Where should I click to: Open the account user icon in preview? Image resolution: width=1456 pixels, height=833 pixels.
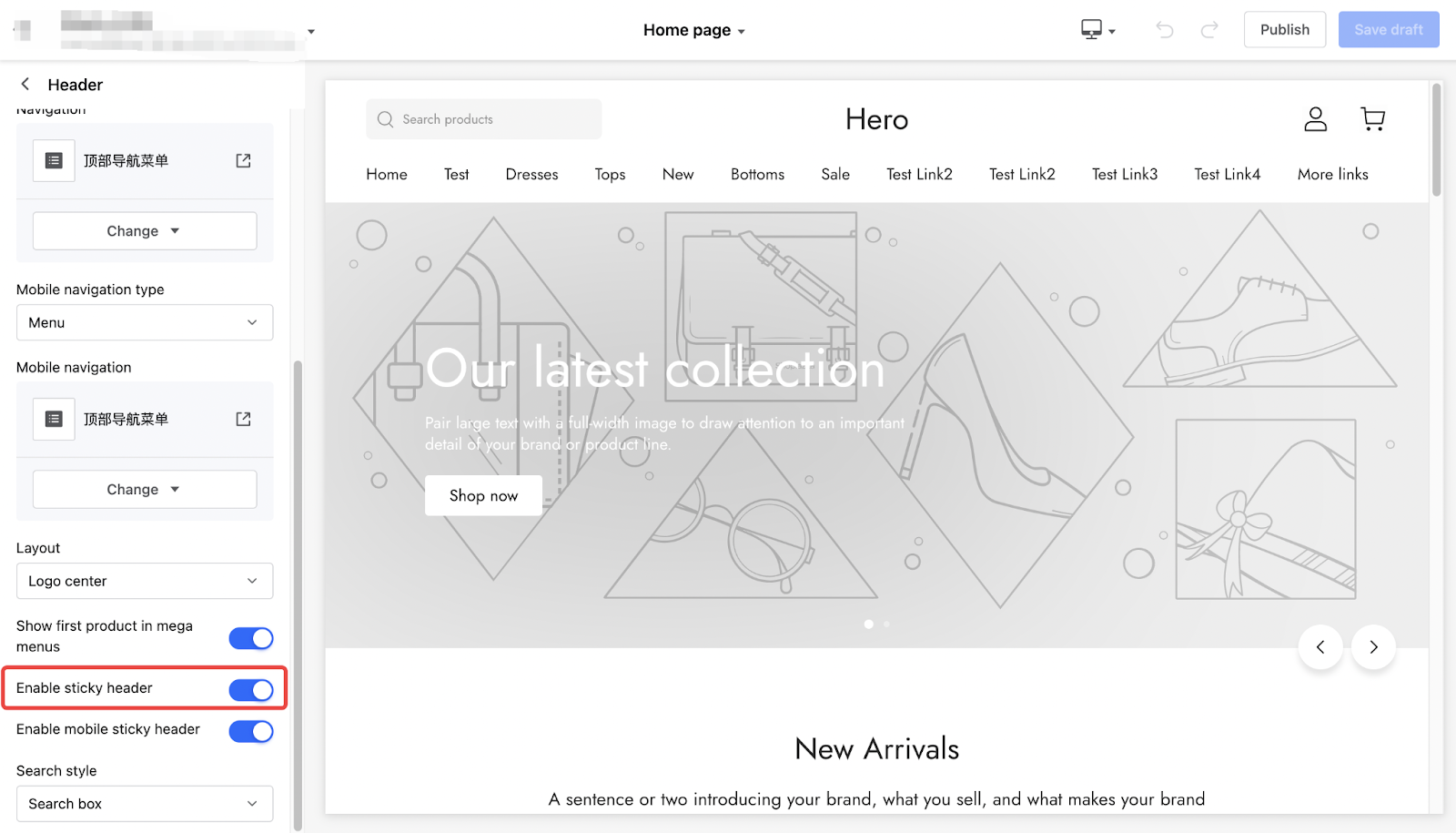[x=1316, y=119]
